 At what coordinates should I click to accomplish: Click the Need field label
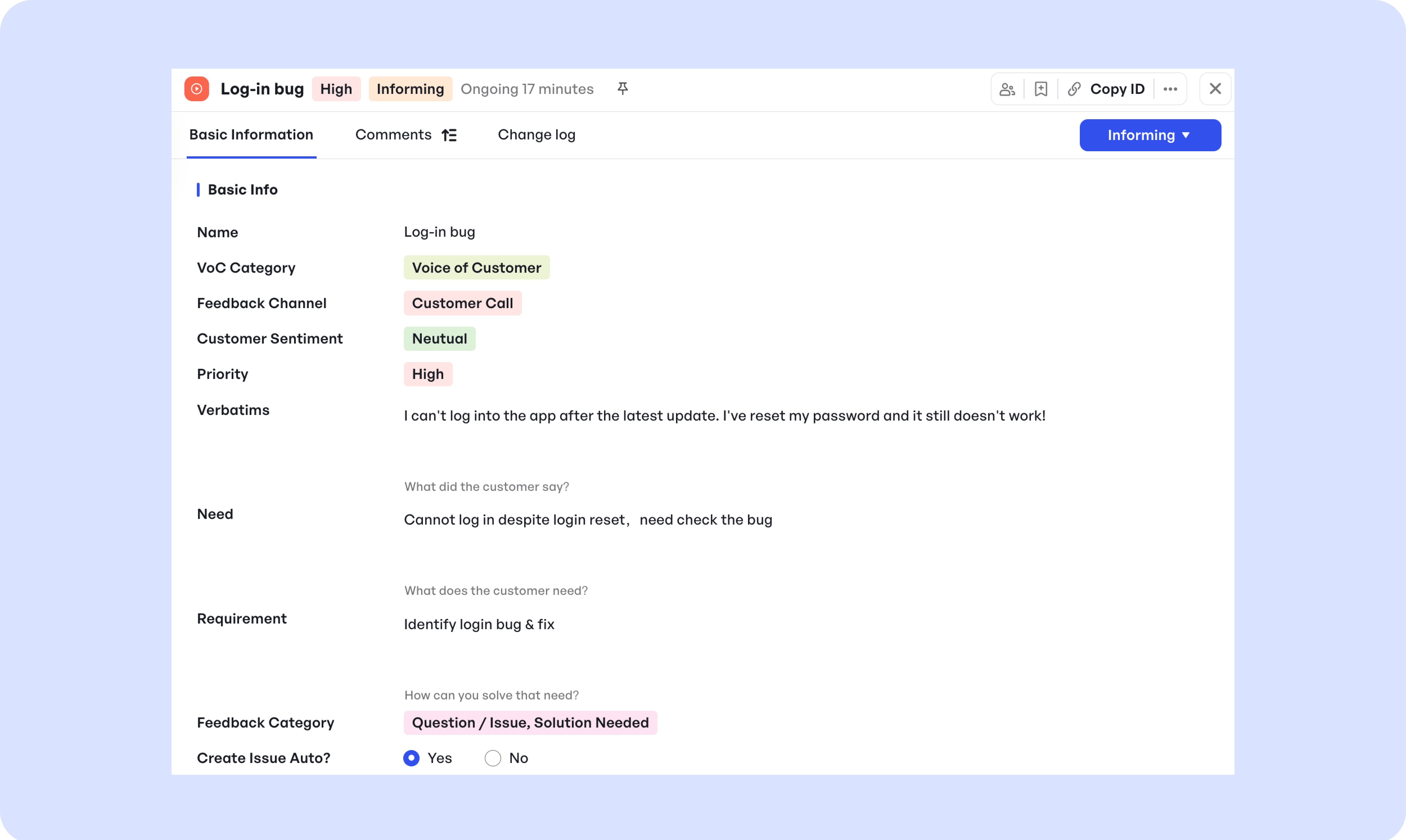(215, 514)
